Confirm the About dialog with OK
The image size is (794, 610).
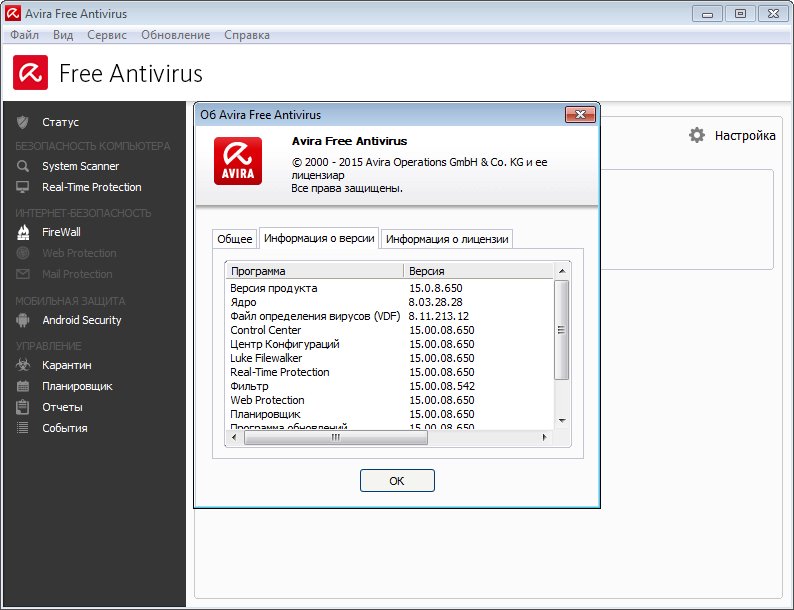coord(397,480)
